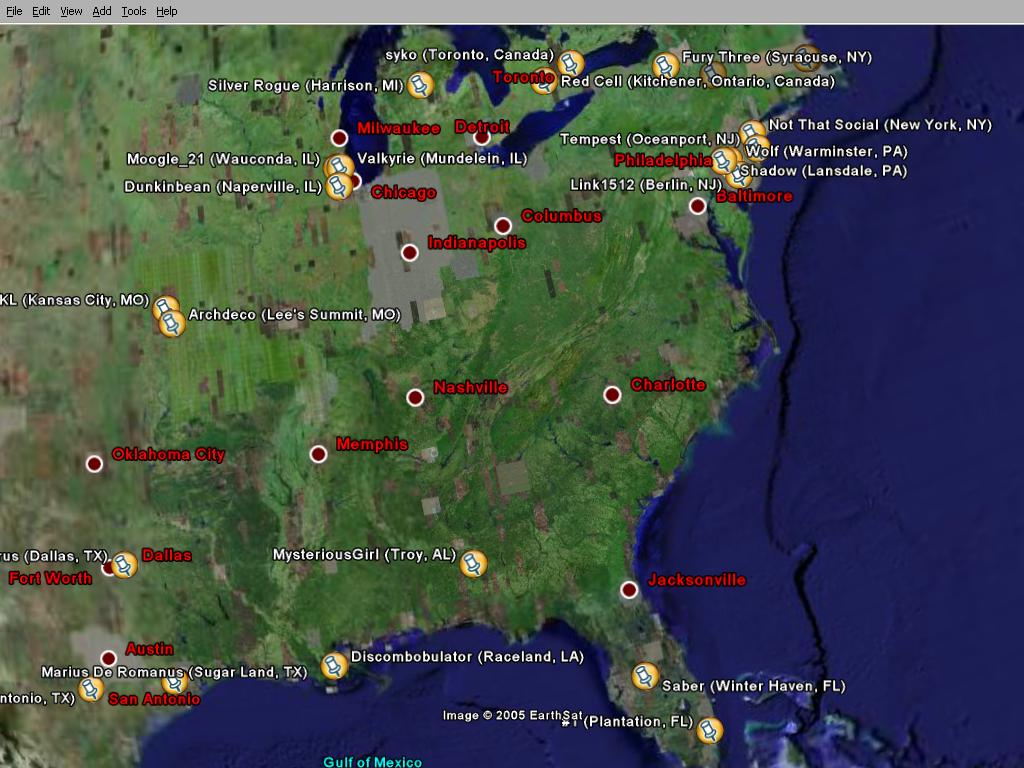Click the Silver Rogue (Harrison, MI) pushpin
The image size is (1024, 768).
421,85
